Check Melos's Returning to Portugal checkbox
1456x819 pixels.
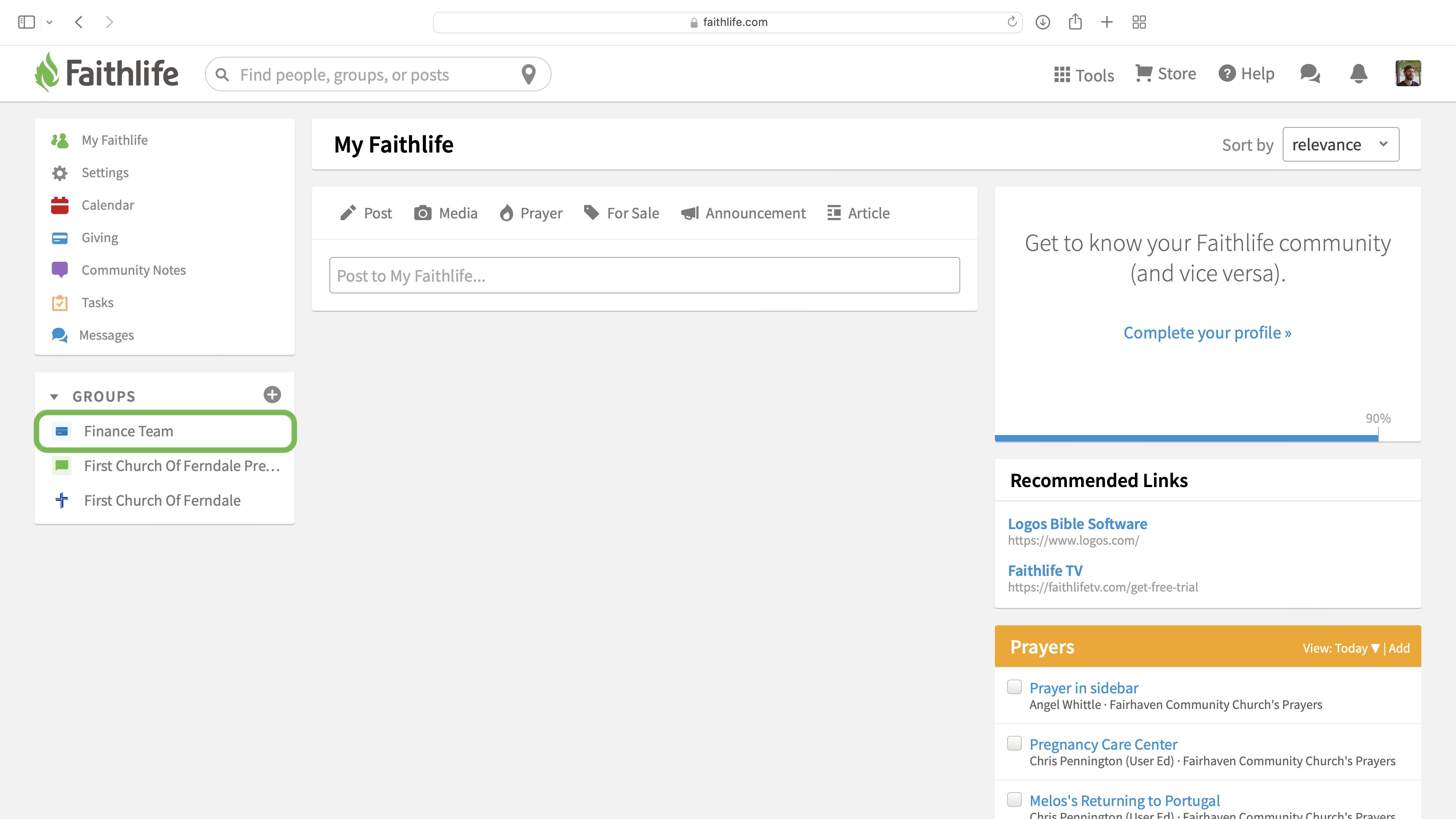pyautogui.click(x=1014, y=799)
